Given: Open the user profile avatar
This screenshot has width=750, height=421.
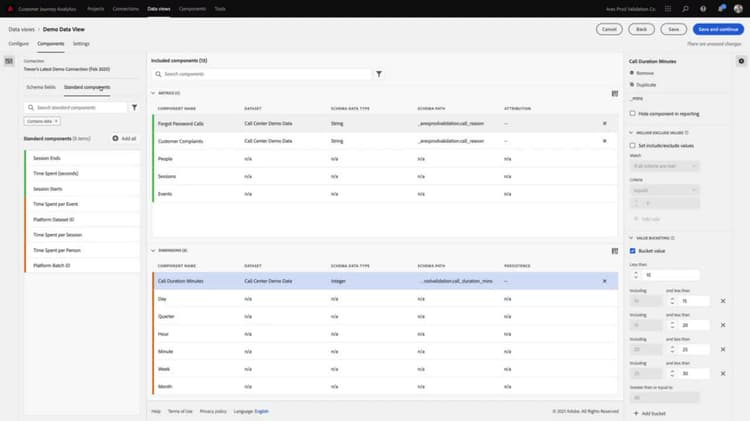Looking at the screenshot, I should click(x=738, y=9).
